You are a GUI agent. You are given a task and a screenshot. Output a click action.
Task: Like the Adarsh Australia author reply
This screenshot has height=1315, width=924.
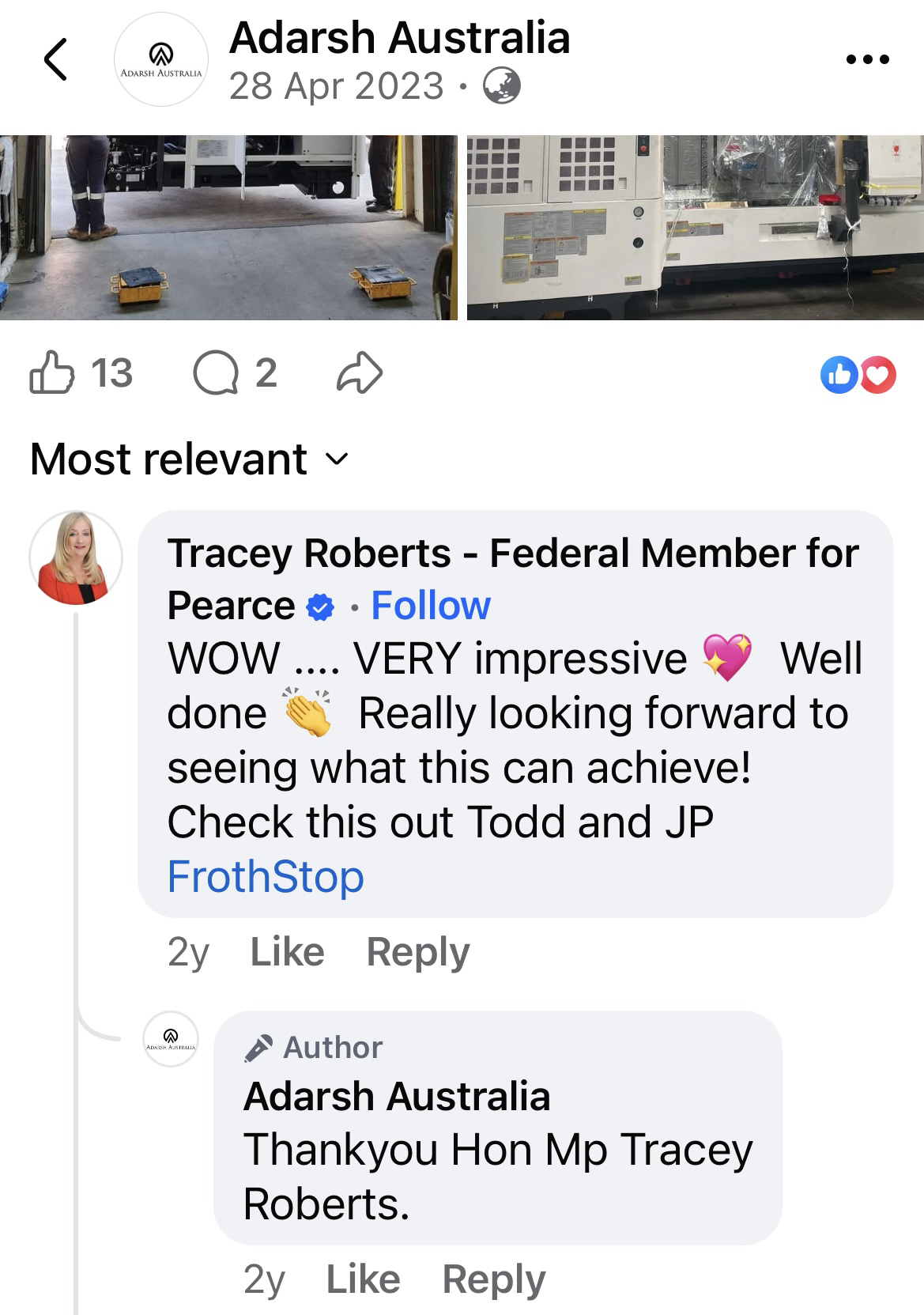(x=363, y=1279)
